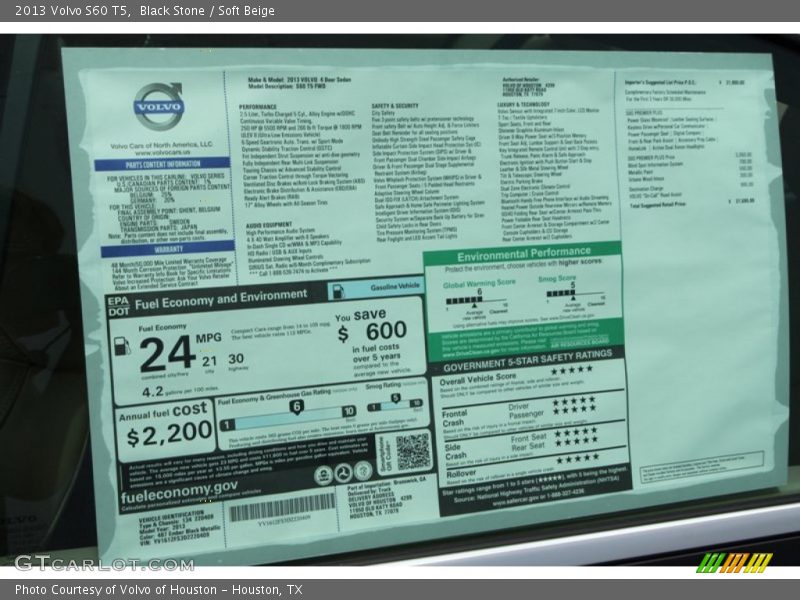This screenshot has width=800, height=600.
Task: Click the Smog Score bar
Action: (x=575, y=293)
